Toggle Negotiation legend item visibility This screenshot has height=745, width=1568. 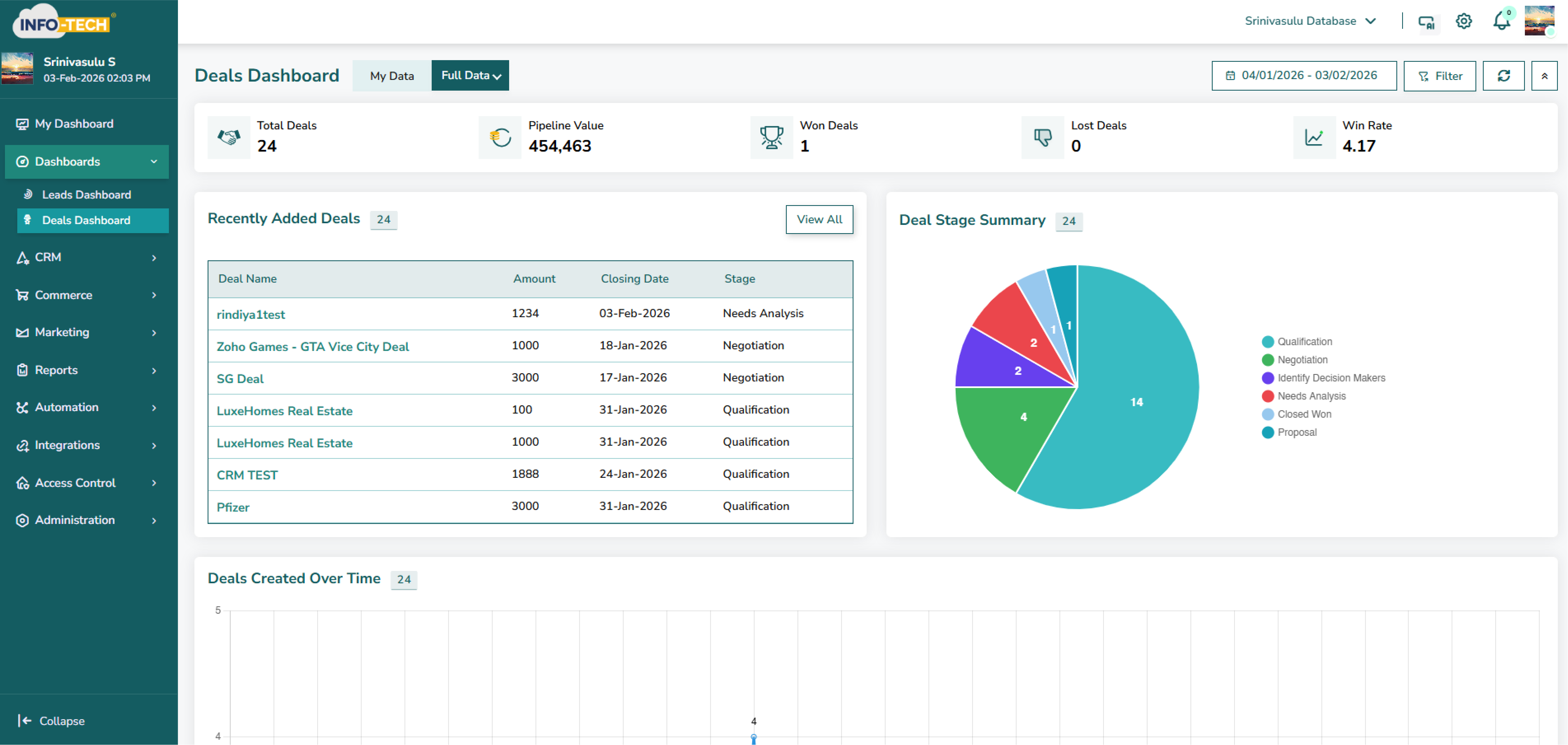coord(1301,360)
